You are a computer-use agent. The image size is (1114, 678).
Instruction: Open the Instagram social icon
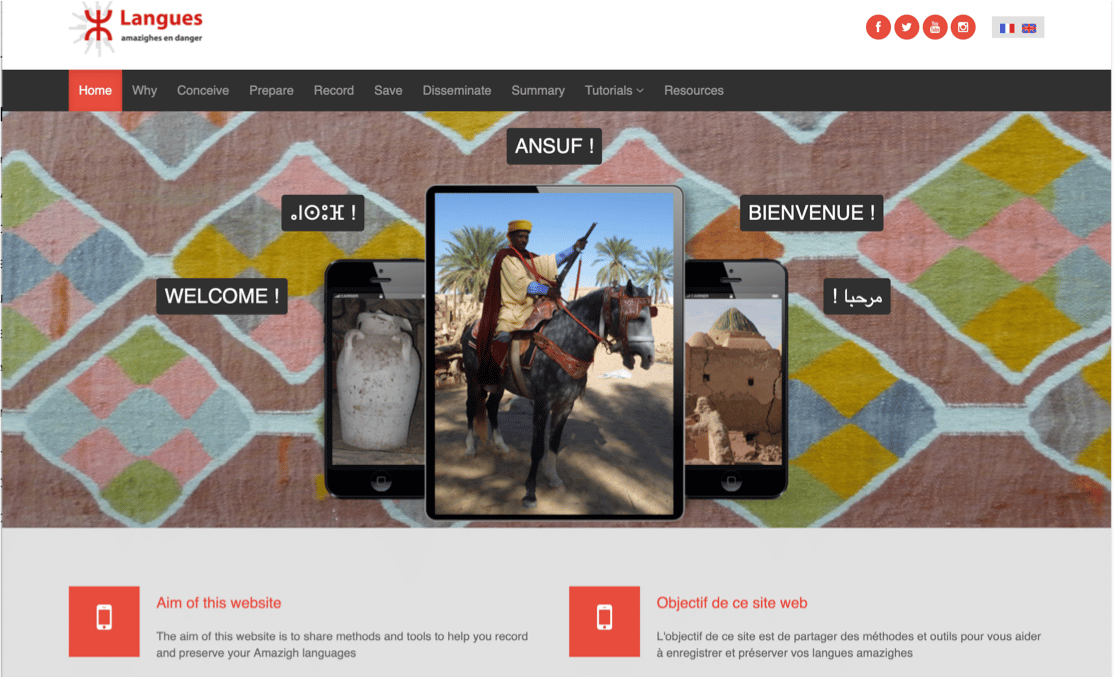963,27
